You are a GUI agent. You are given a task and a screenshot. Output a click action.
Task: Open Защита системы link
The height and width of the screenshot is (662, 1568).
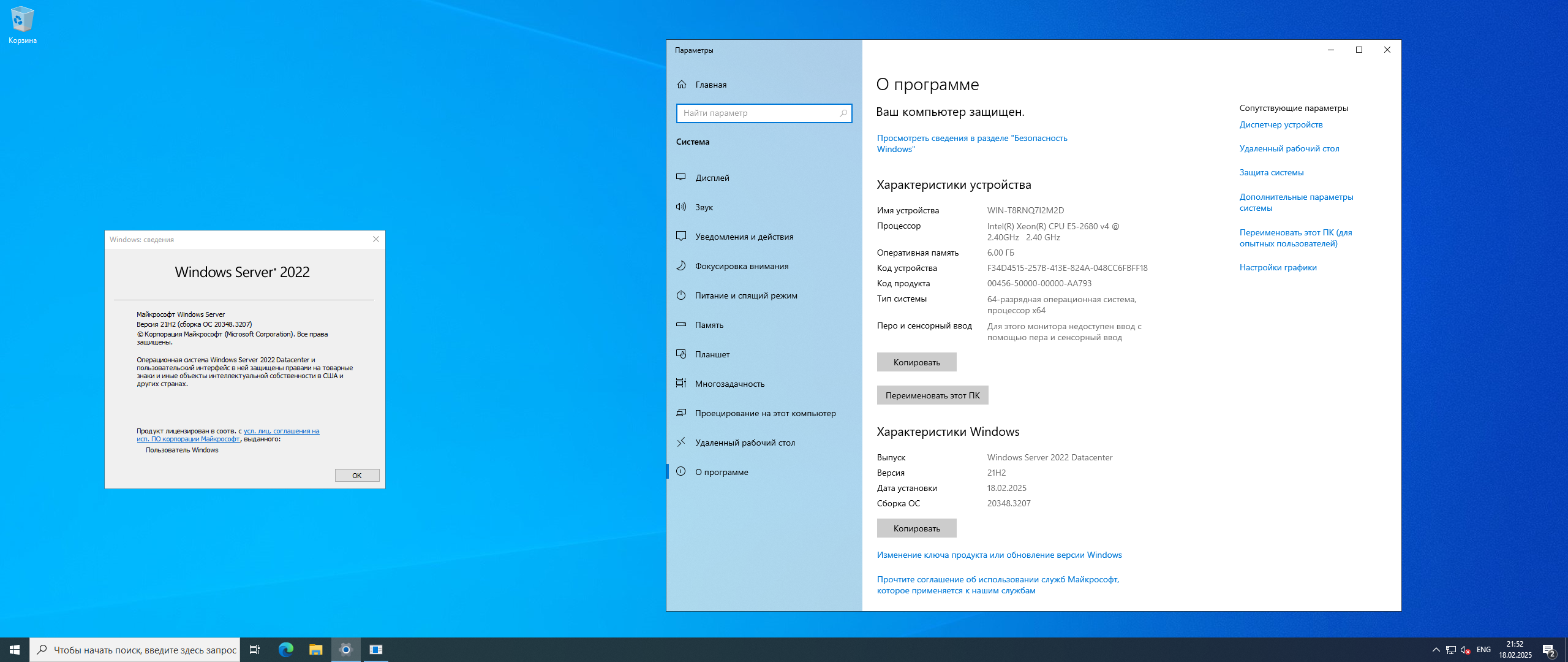pyautogui.click(x=1272, y=172)
